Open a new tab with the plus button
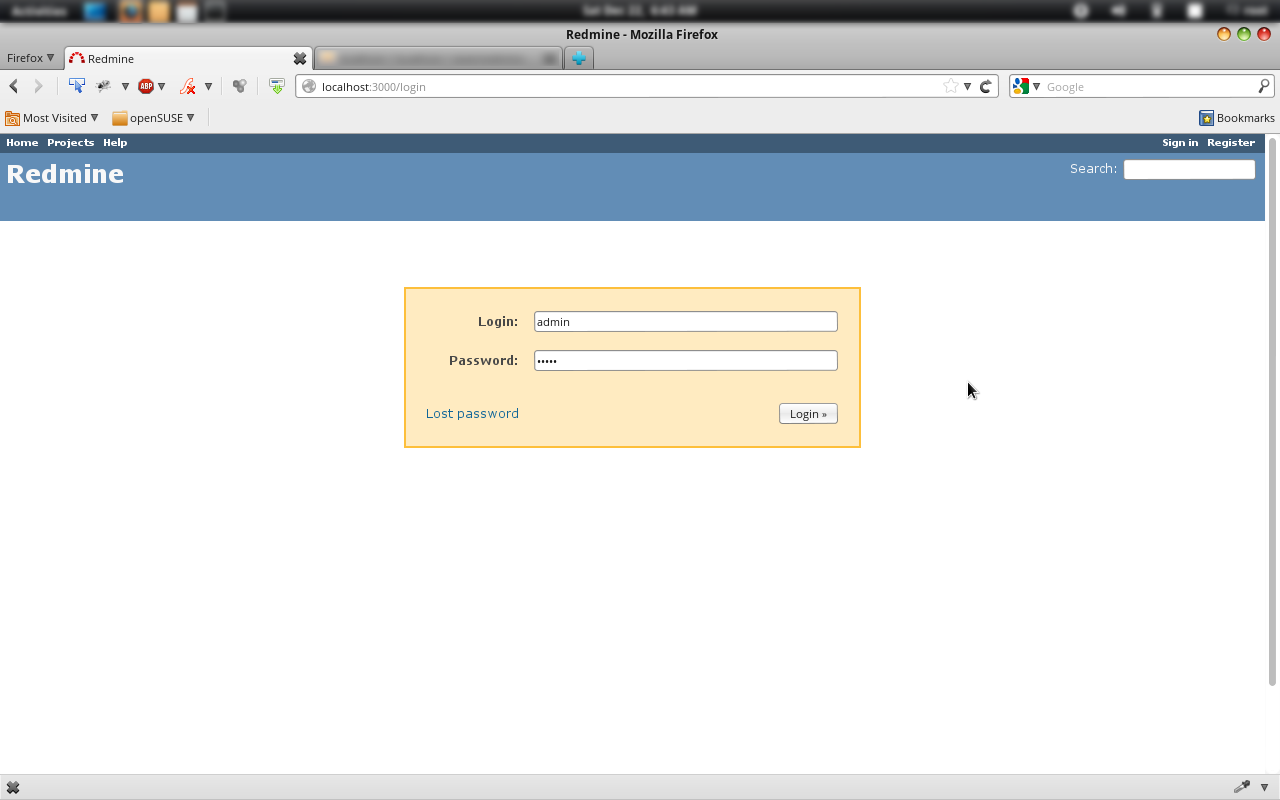 pos(578,59)
